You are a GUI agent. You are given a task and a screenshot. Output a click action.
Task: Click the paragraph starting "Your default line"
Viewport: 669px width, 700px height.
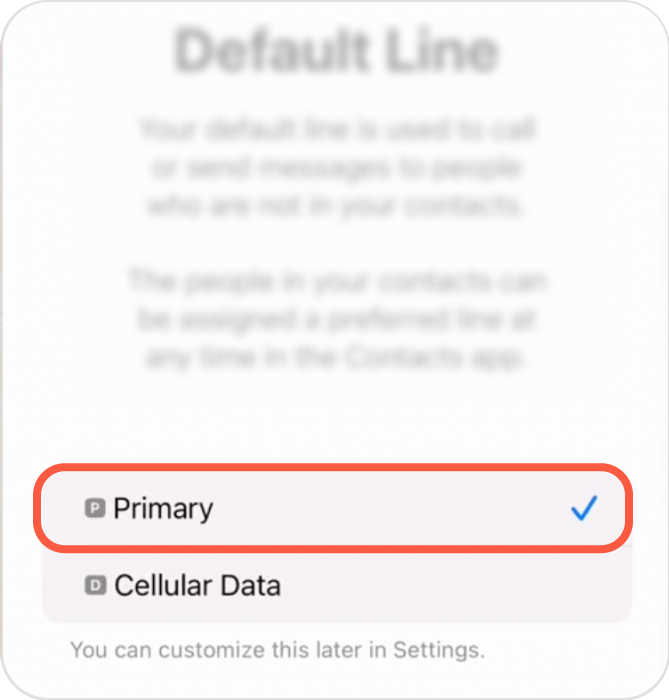pyautogui.click(x=335, y=168)
